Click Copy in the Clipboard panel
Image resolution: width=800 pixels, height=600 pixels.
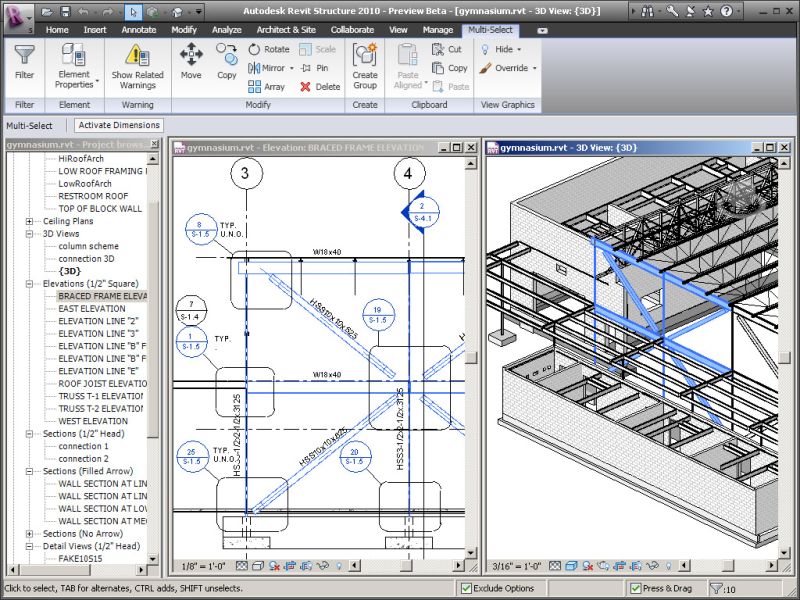tap(449, 68)
